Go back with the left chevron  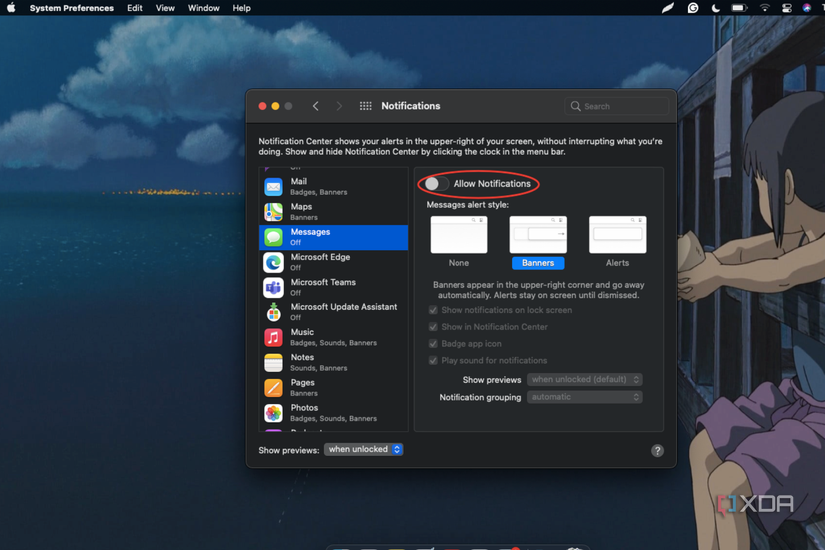click(x=316, y=106)
